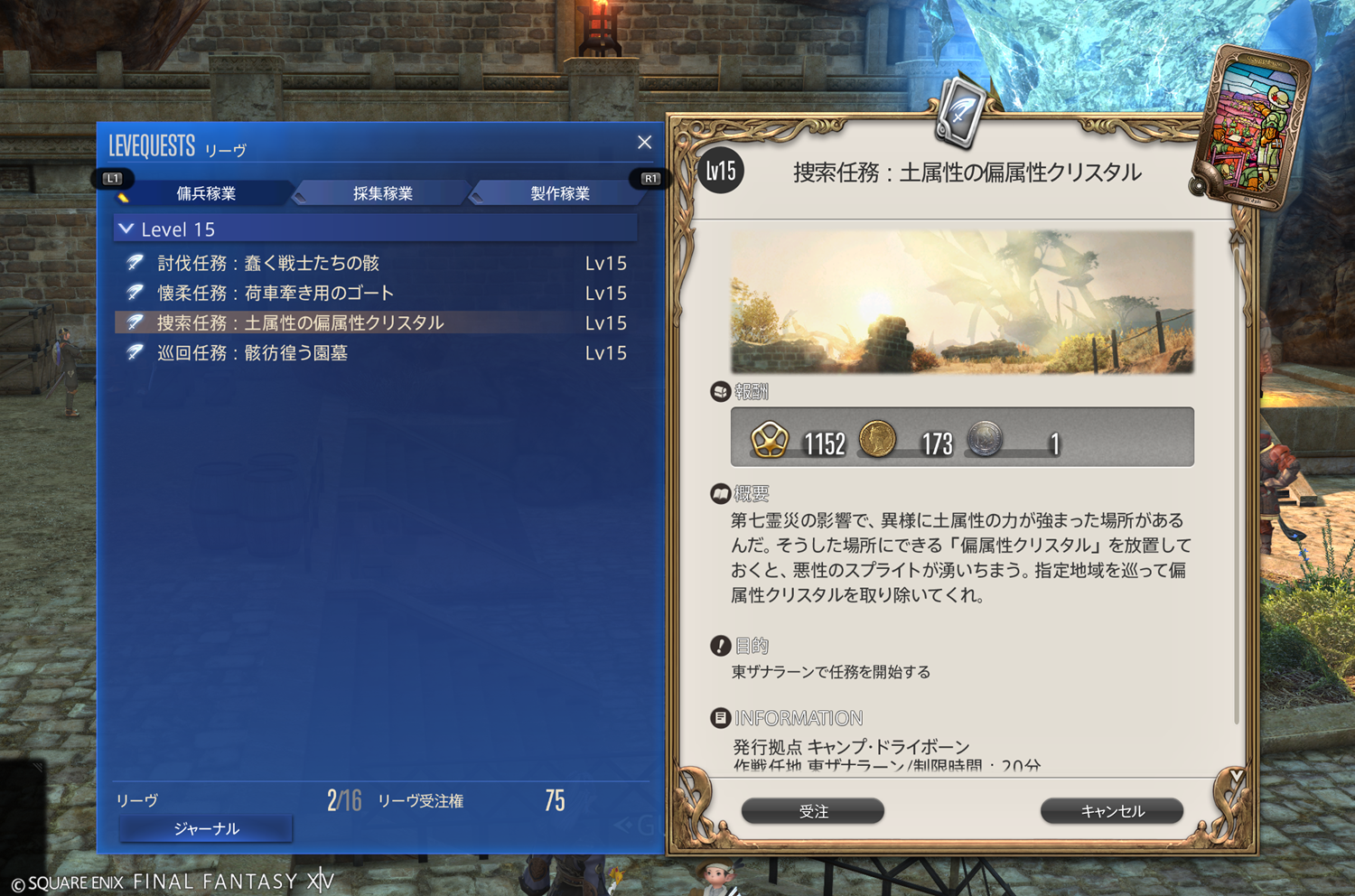Click the stained glass leve card

(x=1252, y=129)
